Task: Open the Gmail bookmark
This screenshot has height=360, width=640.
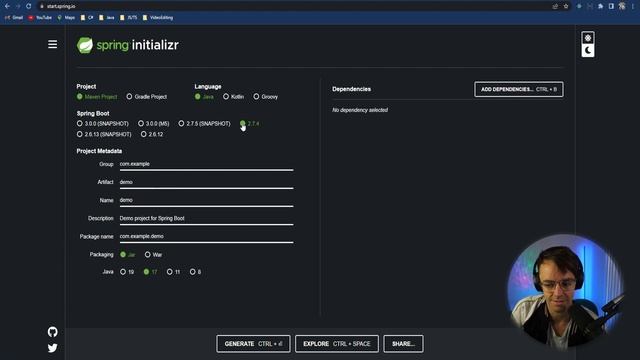Action: coord(14,18)
